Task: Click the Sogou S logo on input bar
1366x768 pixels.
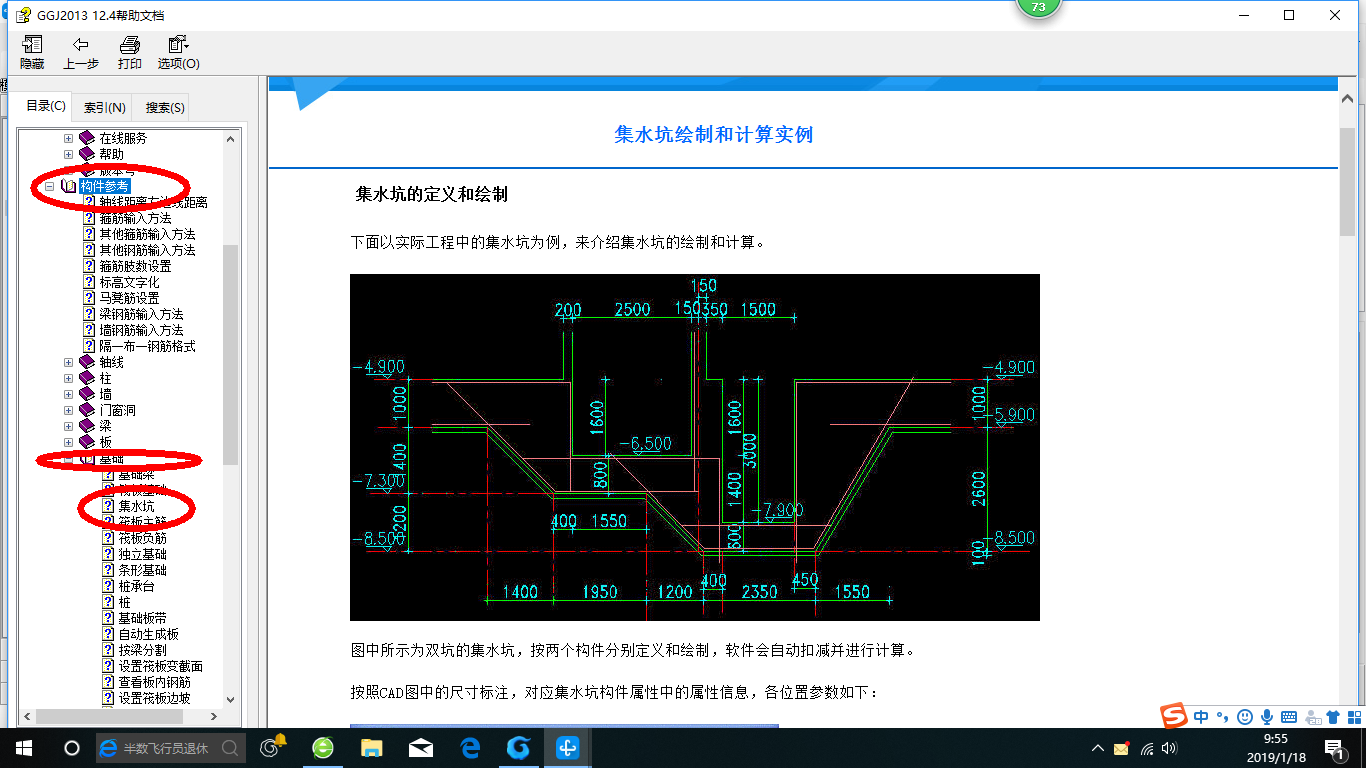Action: [x=1174, y=715]
